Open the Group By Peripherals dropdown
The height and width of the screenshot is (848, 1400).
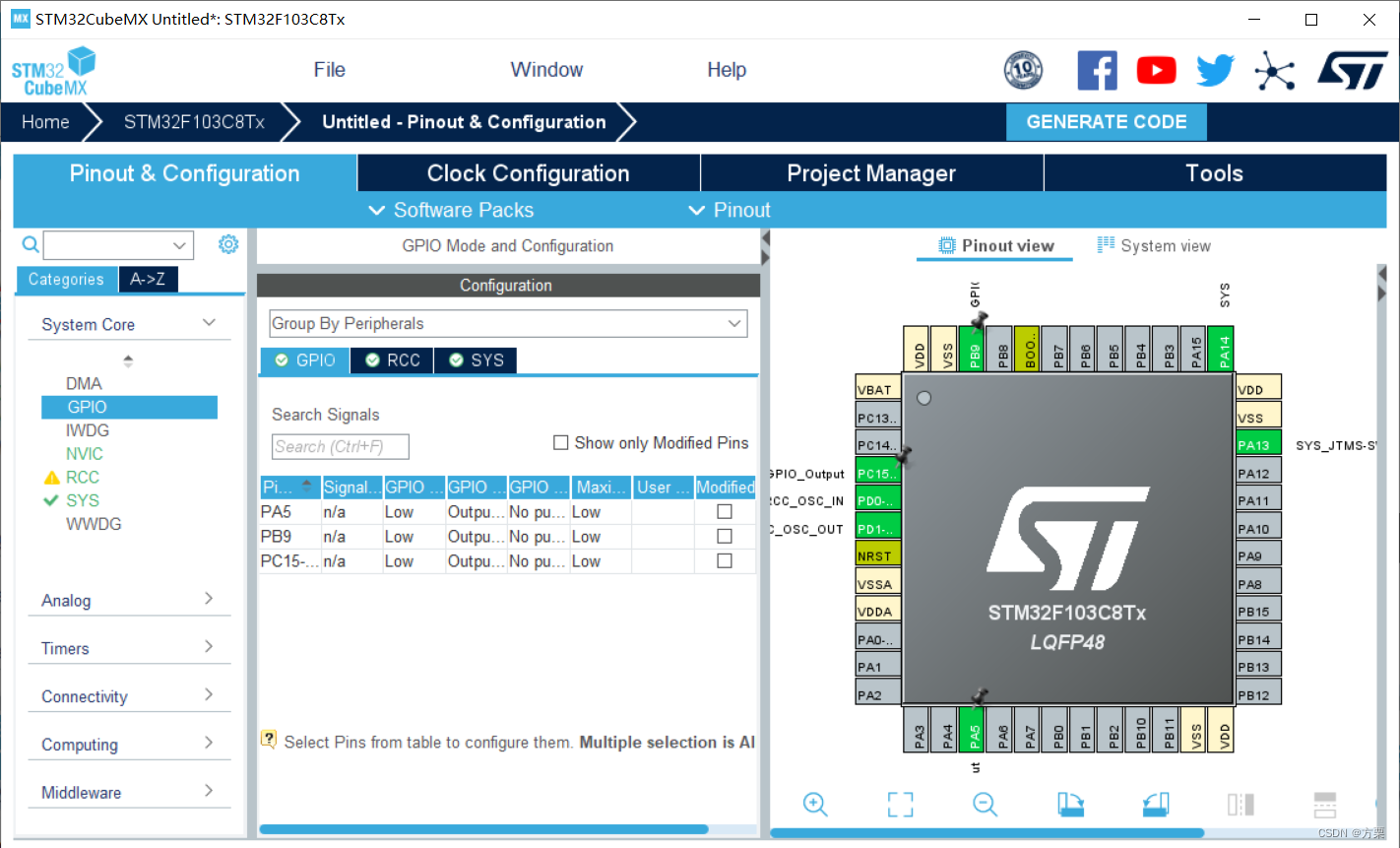tap(508, 323)
